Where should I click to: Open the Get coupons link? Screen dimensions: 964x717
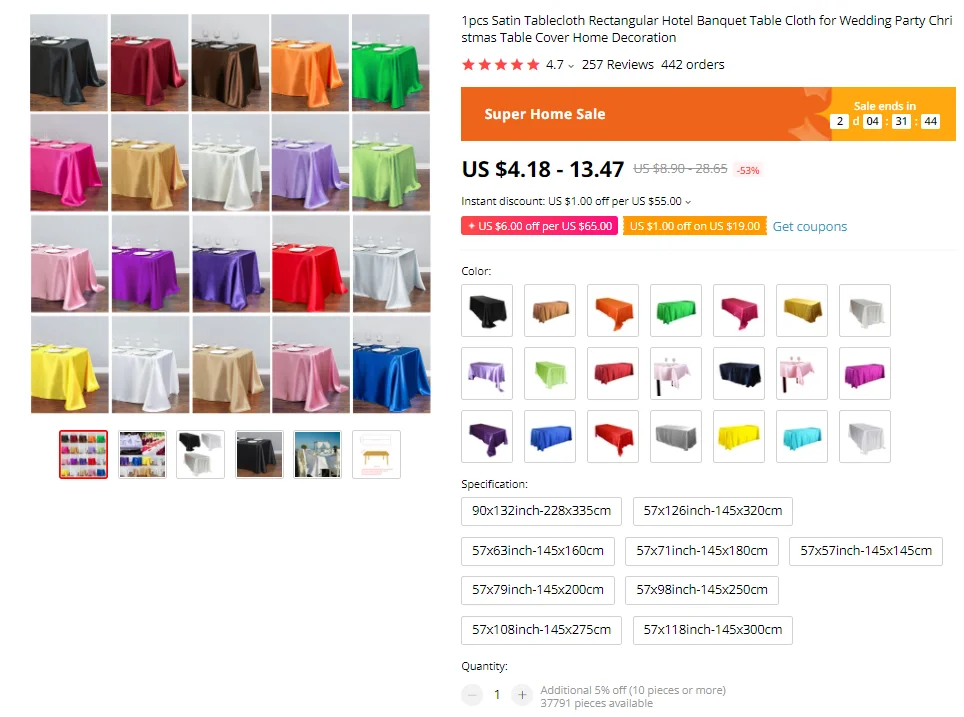[x=810, y=226]
